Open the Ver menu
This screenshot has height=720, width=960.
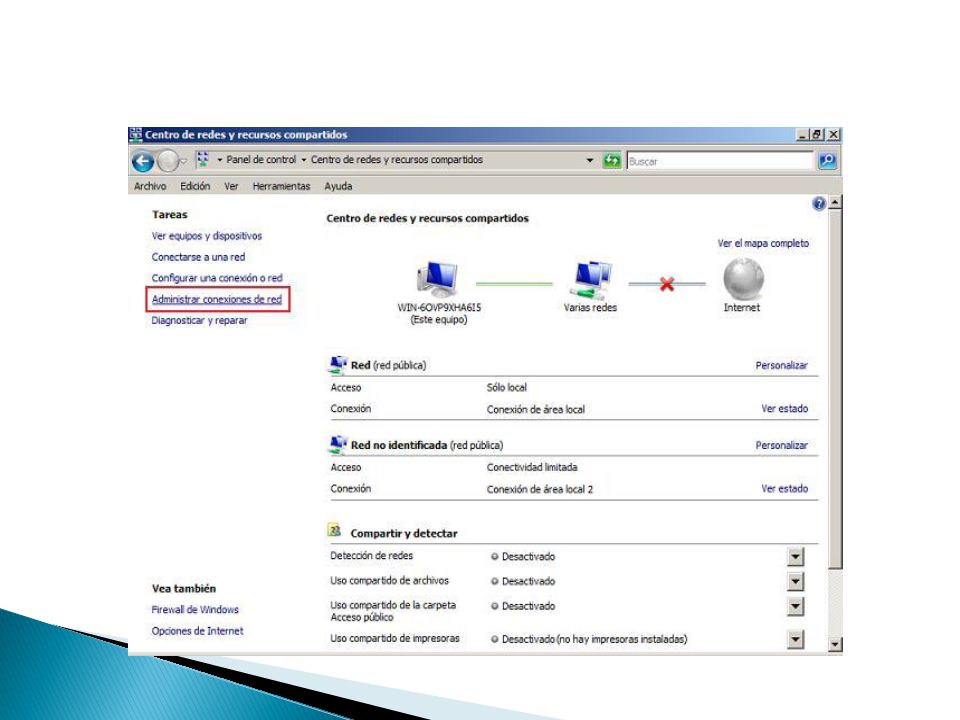click(x=231, y=186)
